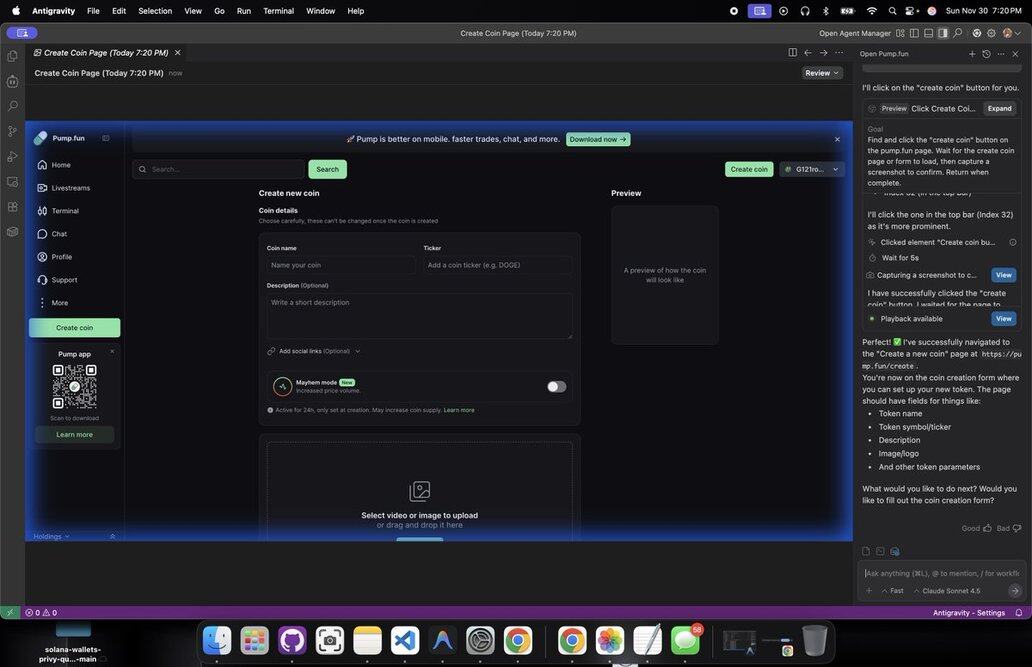
Task: Open the Terminal menu in menu bar
Action: point(278,11)
